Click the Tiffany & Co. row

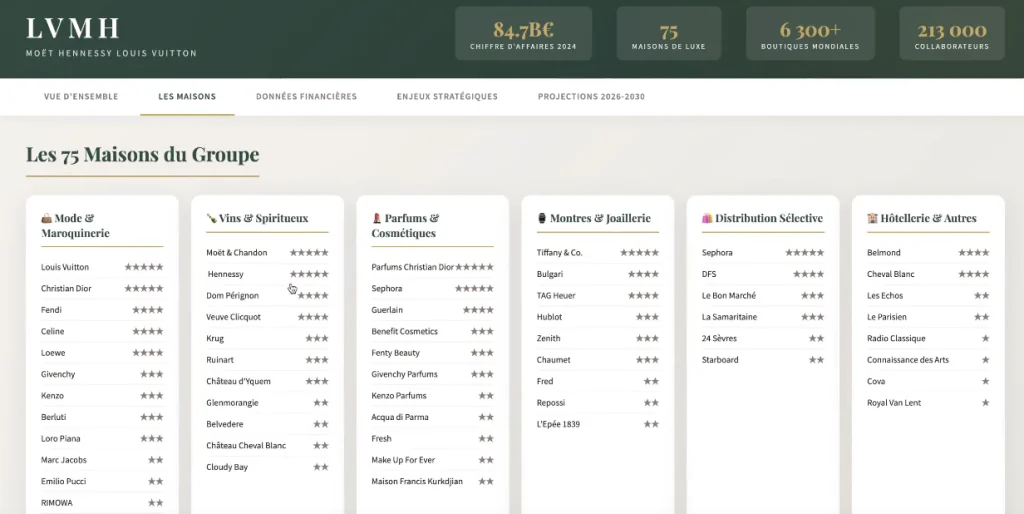(598, 253)
